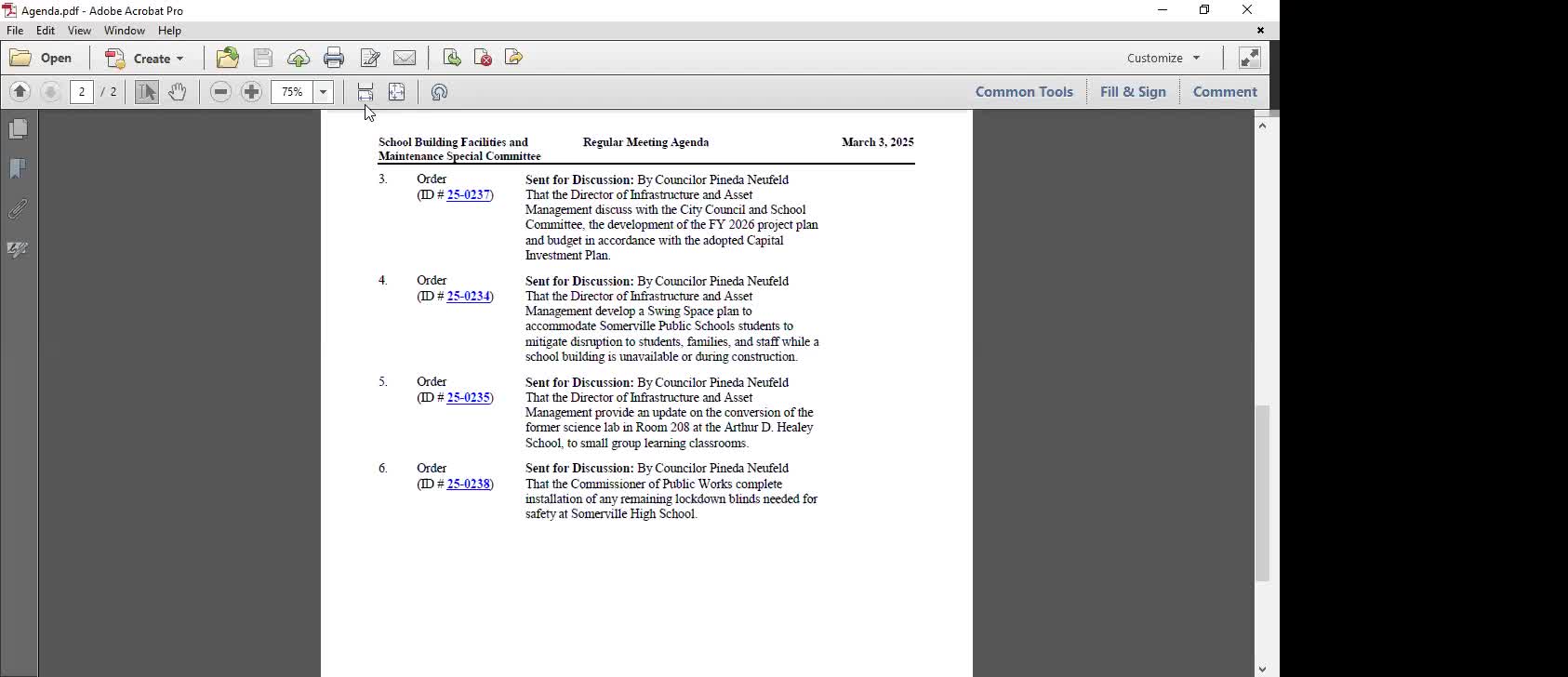The height and width of the screenshot is (677, 1568).
Task: Click the insert page icon
Action: [452, 58]
